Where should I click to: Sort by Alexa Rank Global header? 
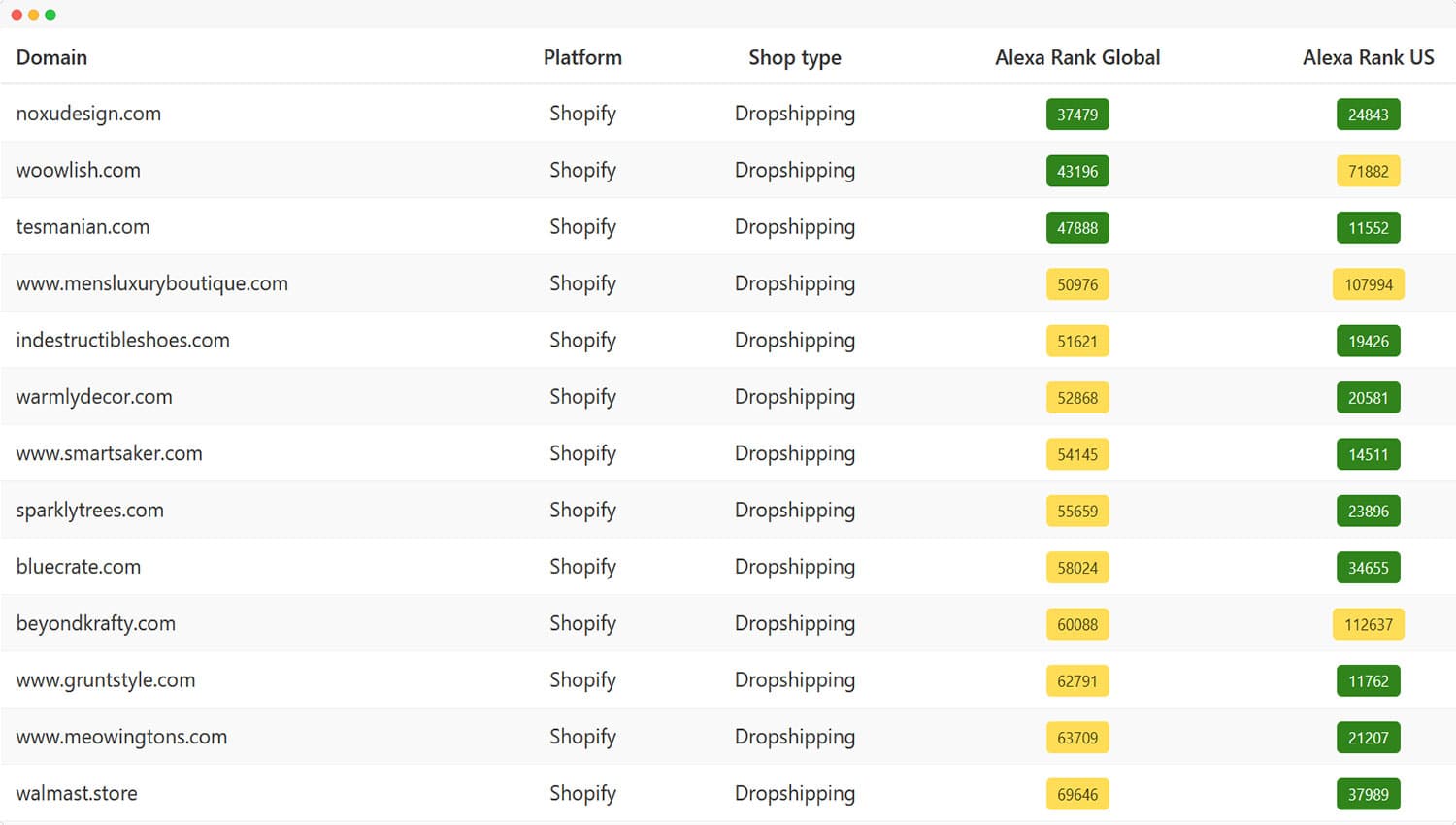pyautogui.click(x=1077, y=57)
